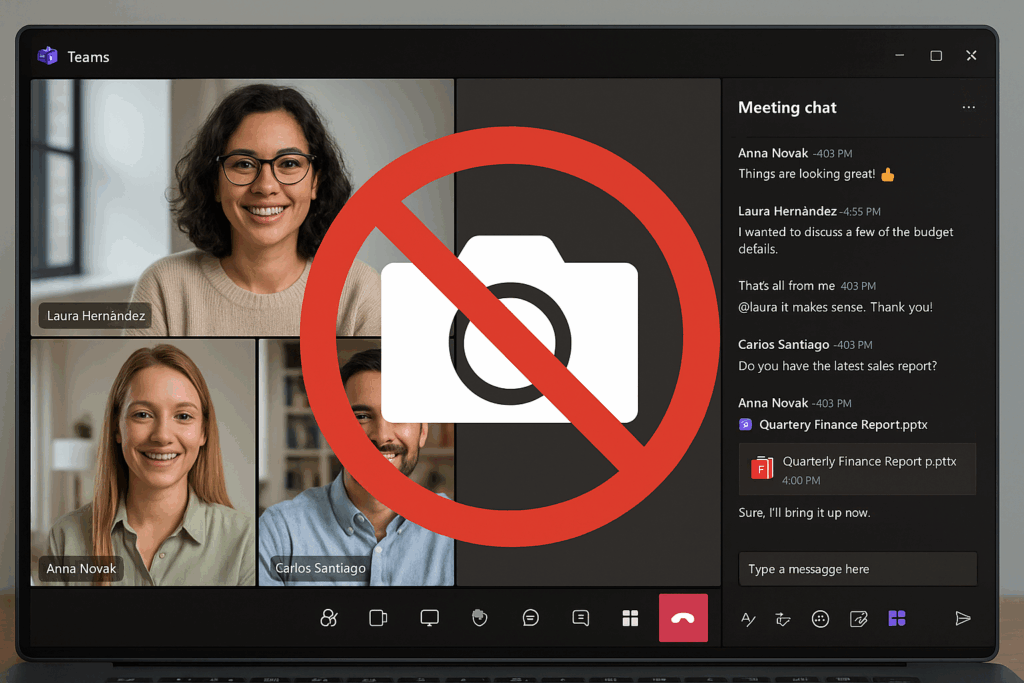Select Anna Novak video tile
The image size is (1024, 683).
pyautogui.click(x=143, y=462)
